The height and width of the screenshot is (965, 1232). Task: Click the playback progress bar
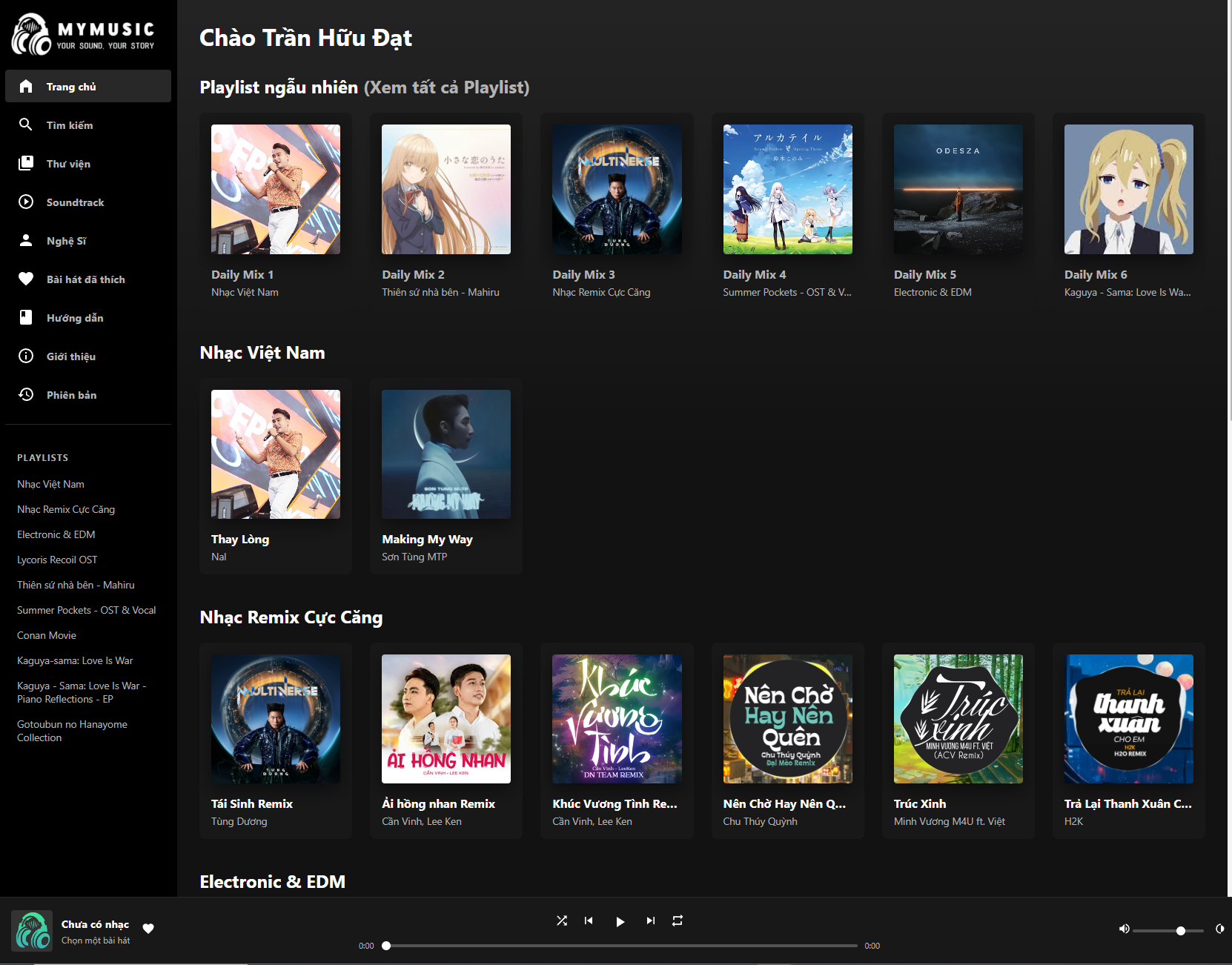tap(621, 946)
